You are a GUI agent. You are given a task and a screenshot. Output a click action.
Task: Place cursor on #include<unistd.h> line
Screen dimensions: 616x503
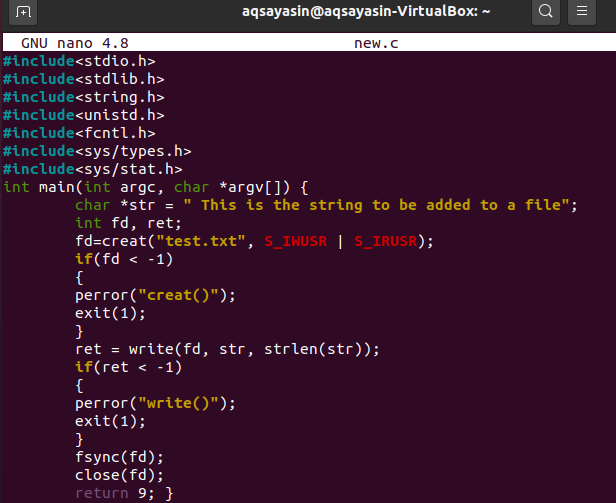click(84, 115)
